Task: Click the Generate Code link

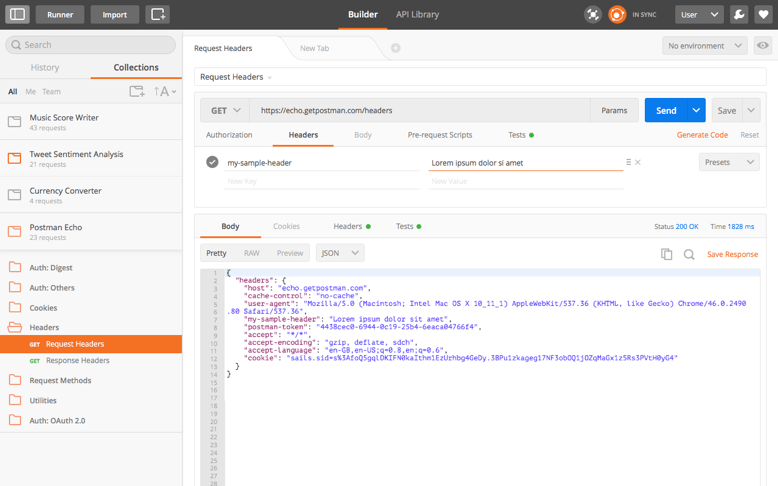Action: 702,135
